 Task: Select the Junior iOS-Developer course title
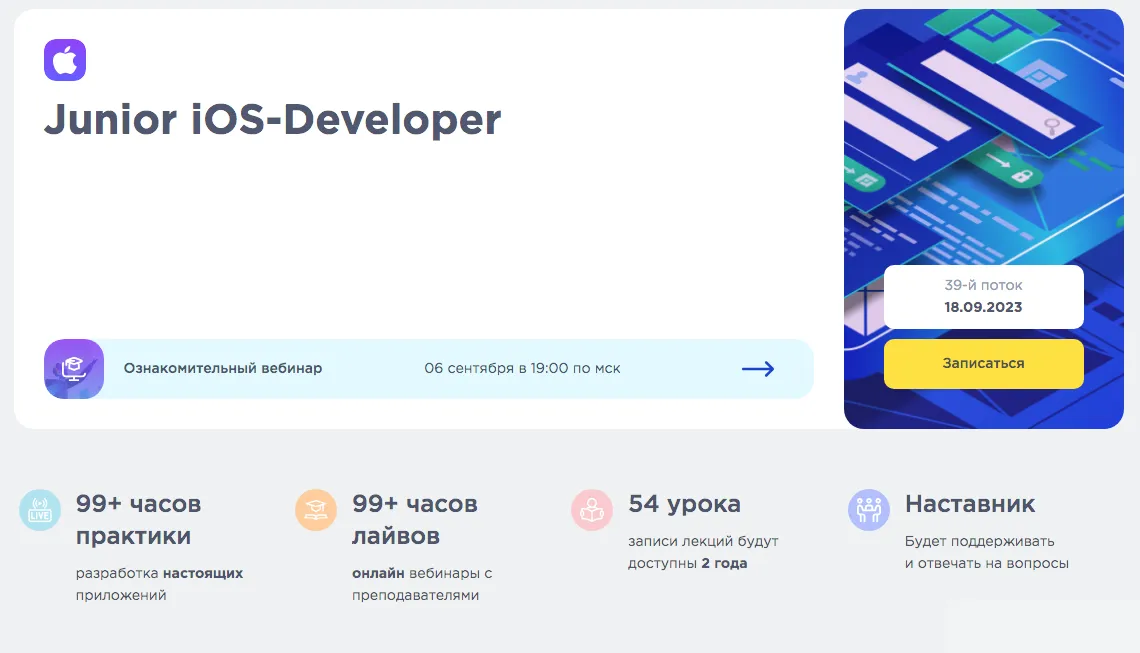pos(272,120)
